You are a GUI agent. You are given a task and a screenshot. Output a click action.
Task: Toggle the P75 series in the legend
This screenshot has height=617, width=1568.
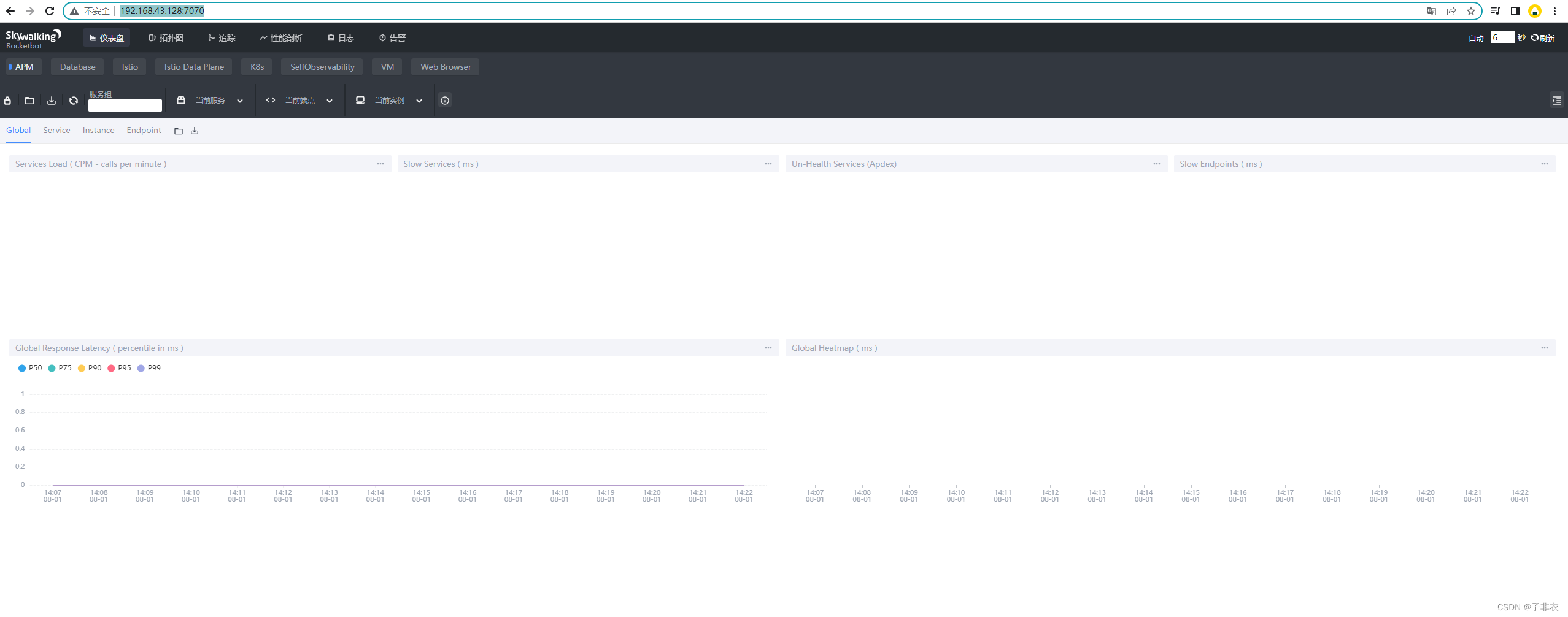tap(60, 368)
